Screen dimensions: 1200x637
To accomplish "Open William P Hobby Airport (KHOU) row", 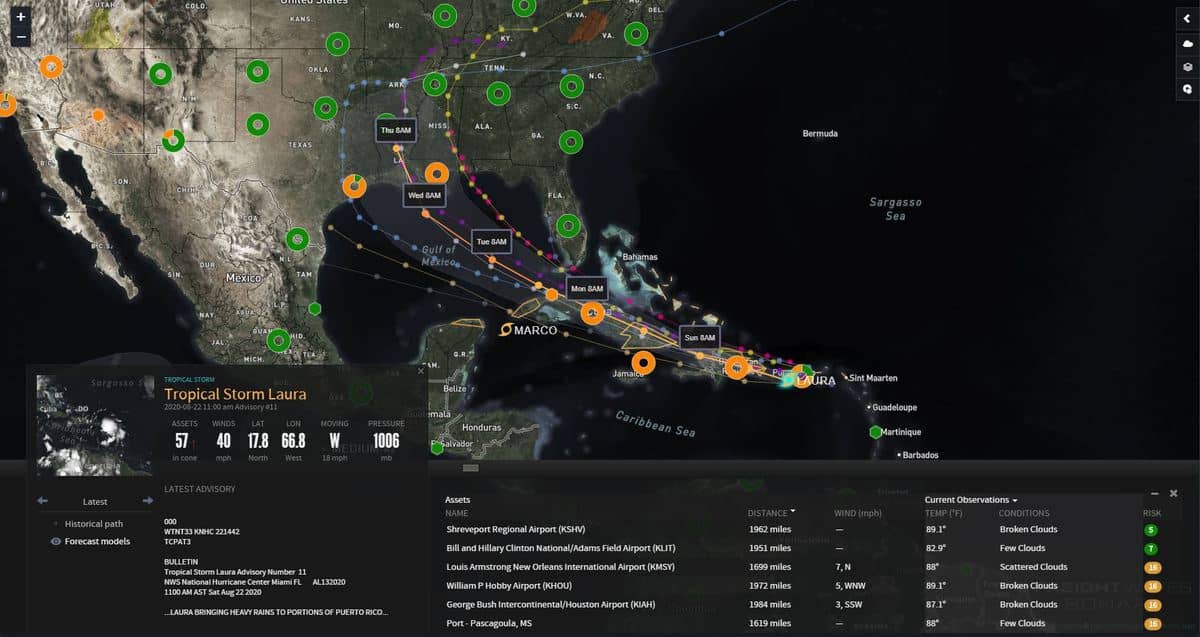I will click(x=805, y=586).
